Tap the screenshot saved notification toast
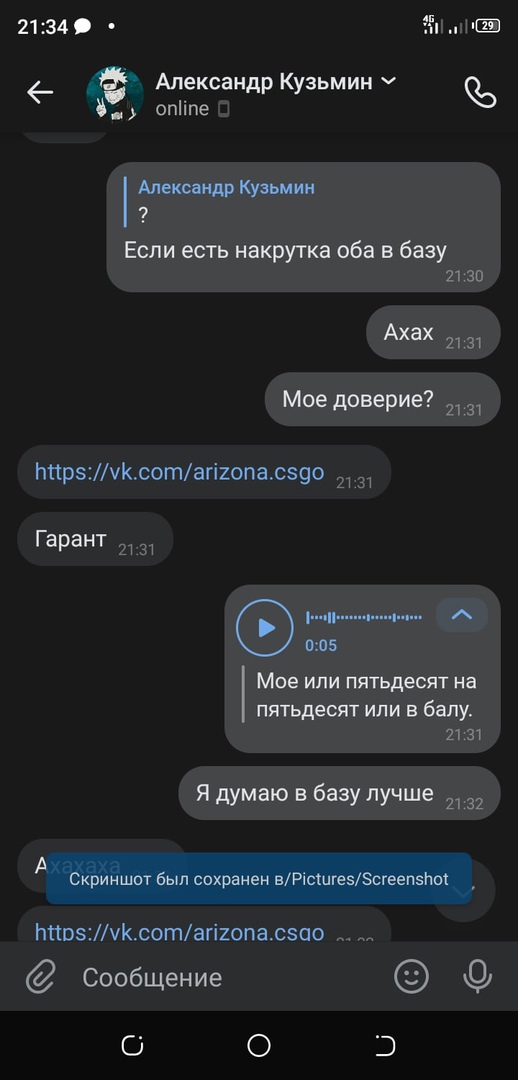 tap(259, 879)
